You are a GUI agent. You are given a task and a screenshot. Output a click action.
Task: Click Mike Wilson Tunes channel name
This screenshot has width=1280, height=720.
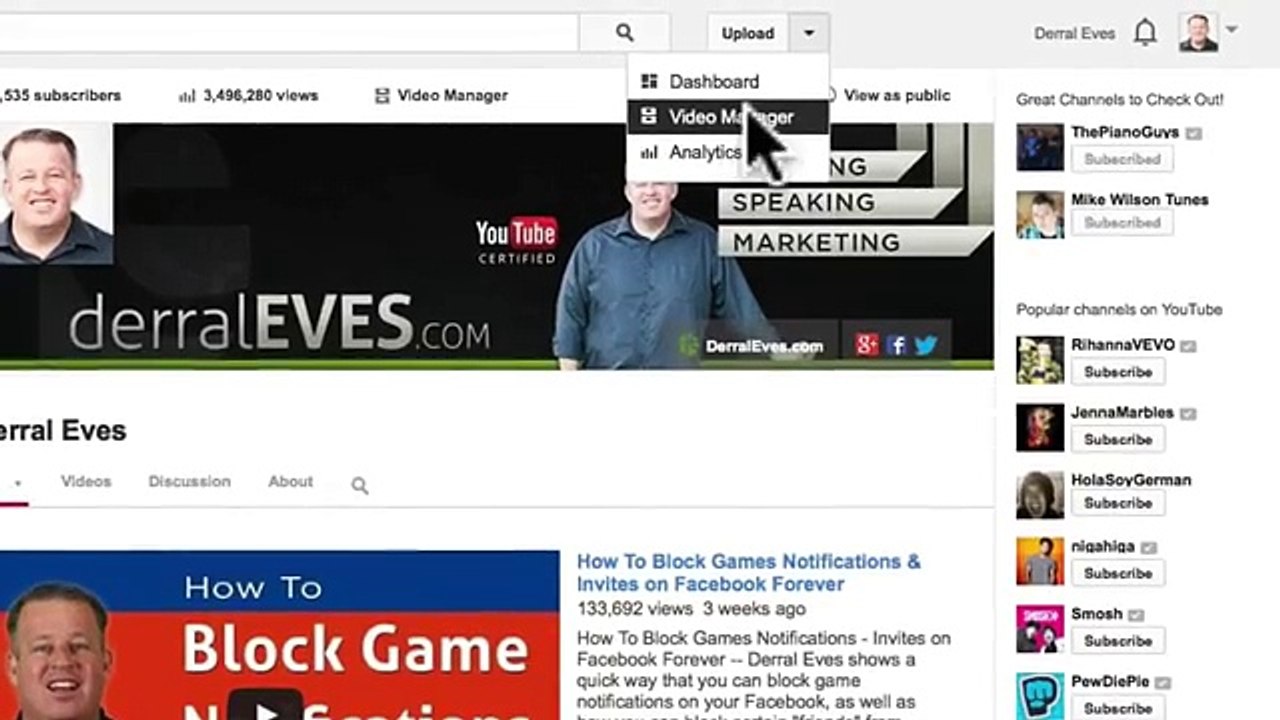point(1139,199)
